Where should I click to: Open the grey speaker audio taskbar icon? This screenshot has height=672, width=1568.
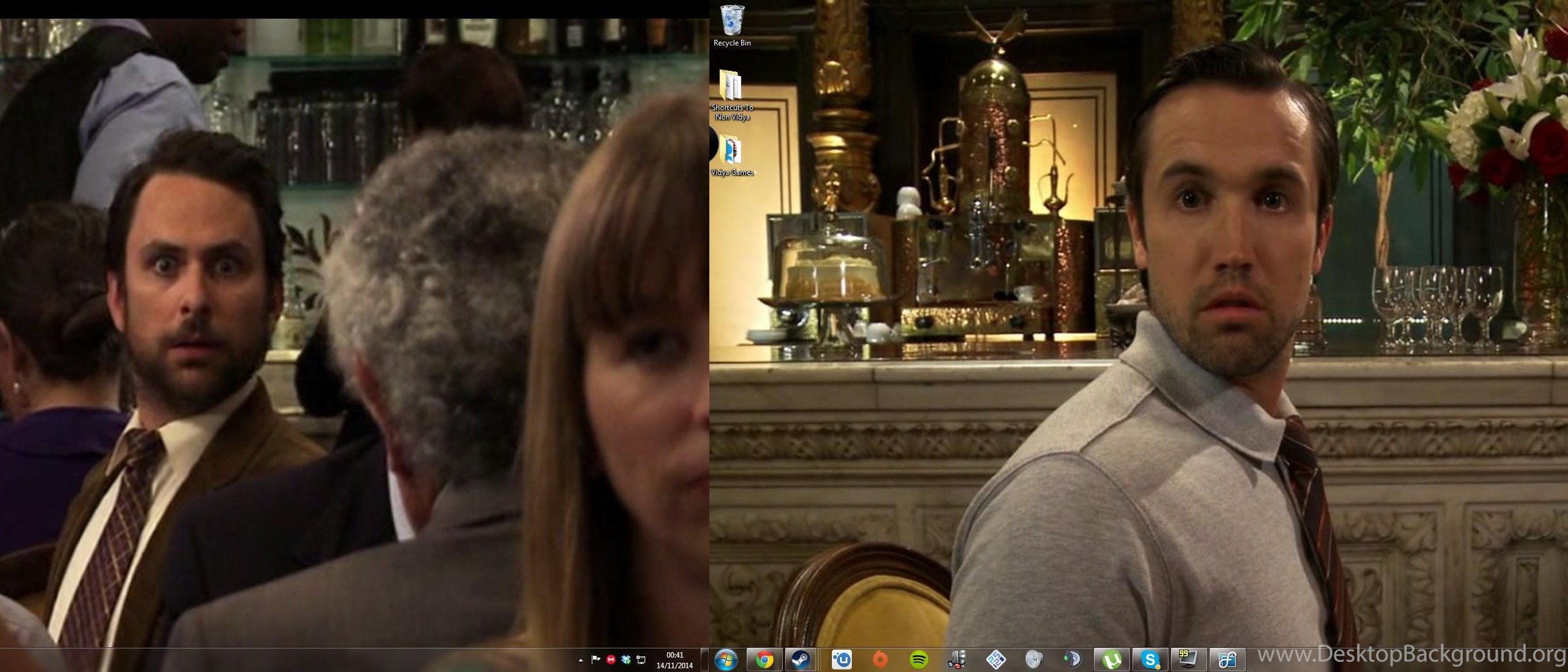point(1034,660)
